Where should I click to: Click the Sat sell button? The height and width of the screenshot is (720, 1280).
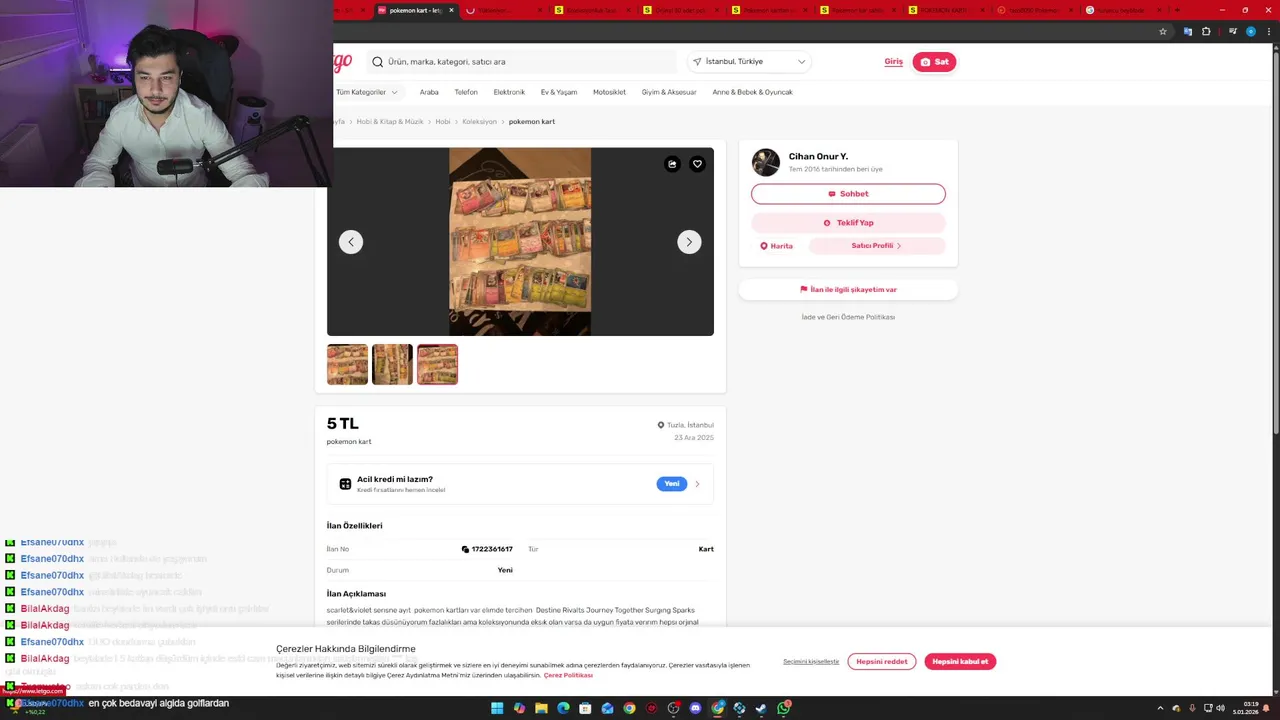click(934, 62)
